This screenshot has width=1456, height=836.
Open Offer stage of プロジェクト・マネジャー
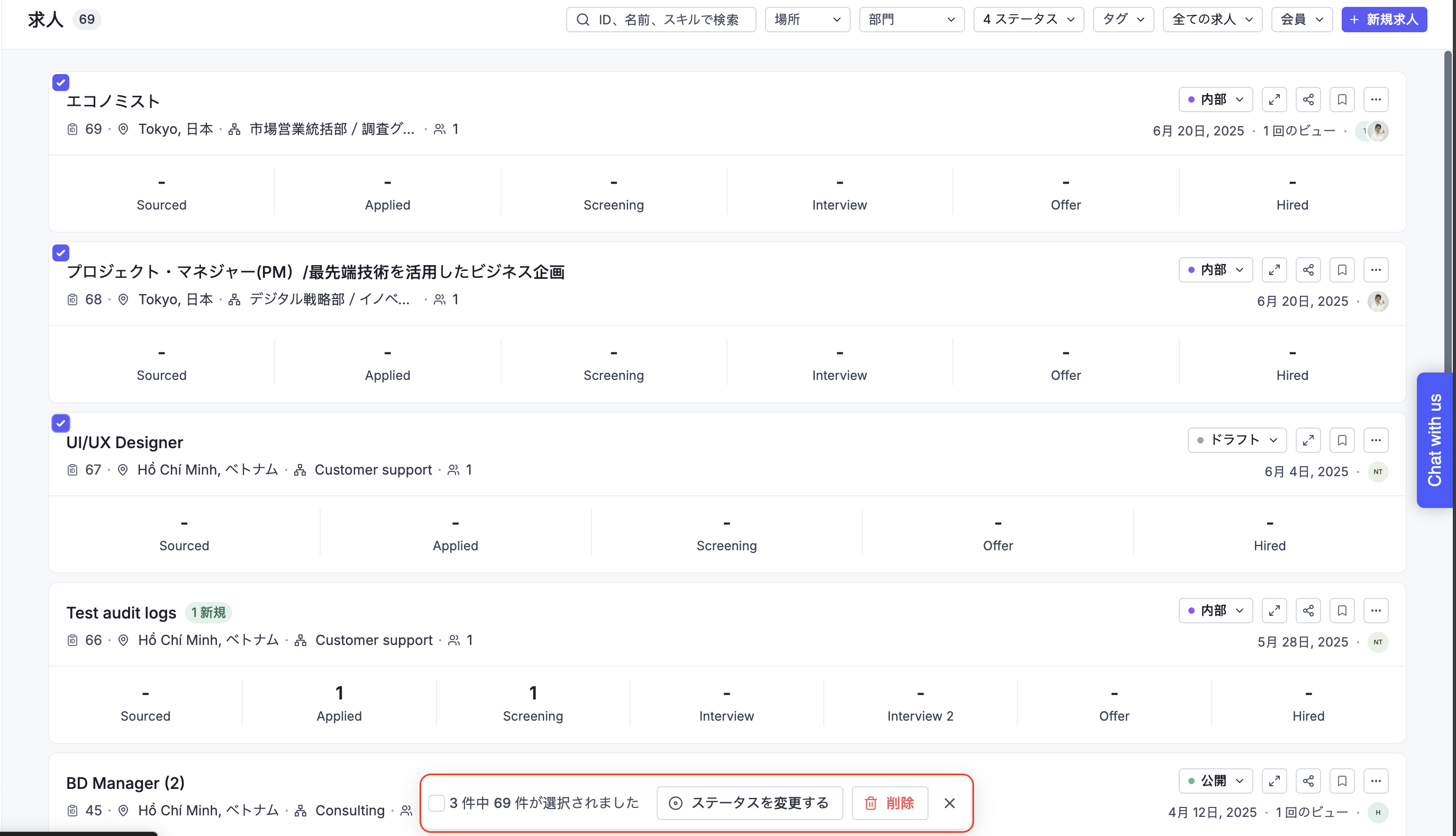coord(1066,362)
